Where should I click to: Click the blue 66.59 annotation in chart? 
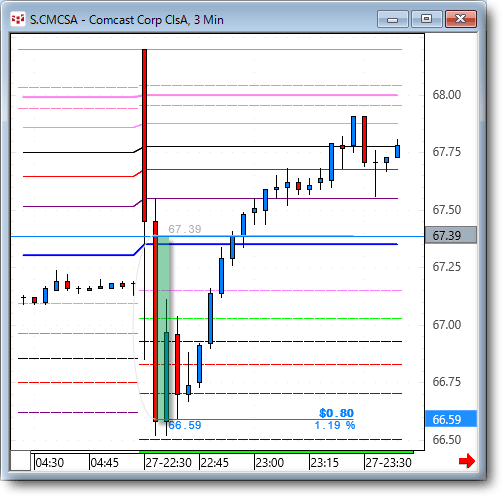(x=185, y=425)
